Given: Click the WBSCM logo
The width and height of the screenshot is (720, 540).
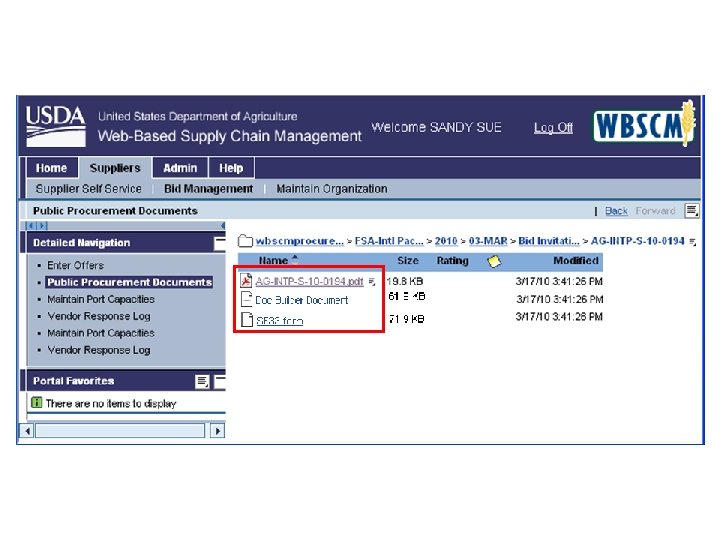Looking at the screenshot, I should point(644,125).
